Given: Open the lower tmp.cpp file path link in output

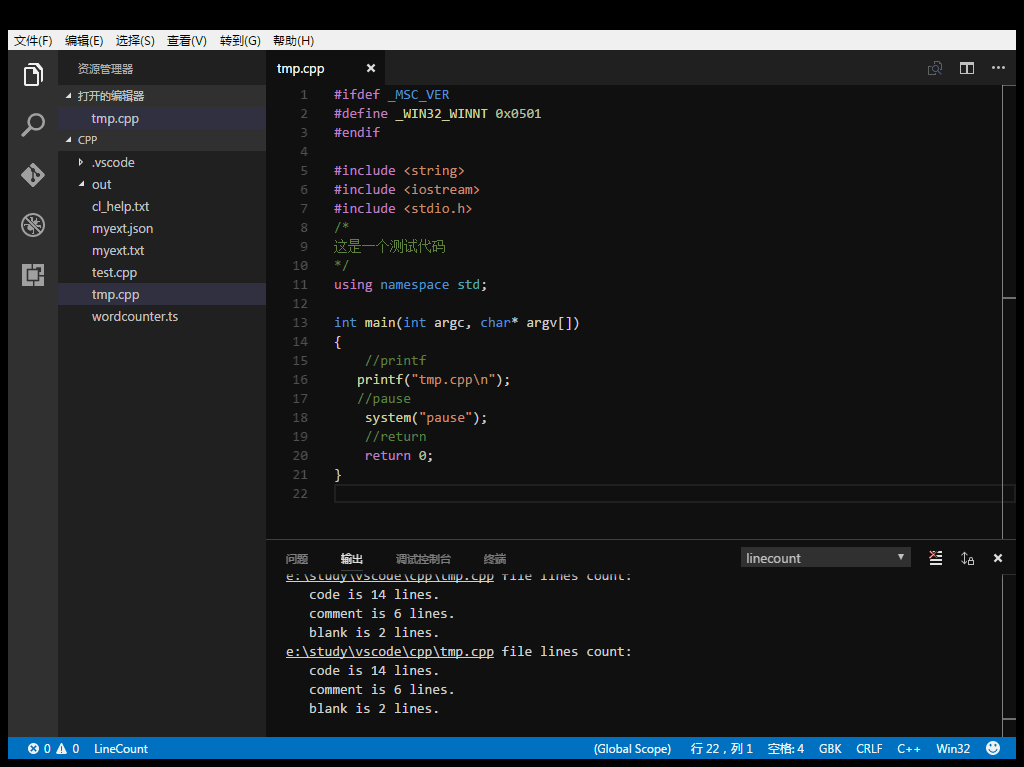Looking at the screenshot, I should tap(390, 651).
